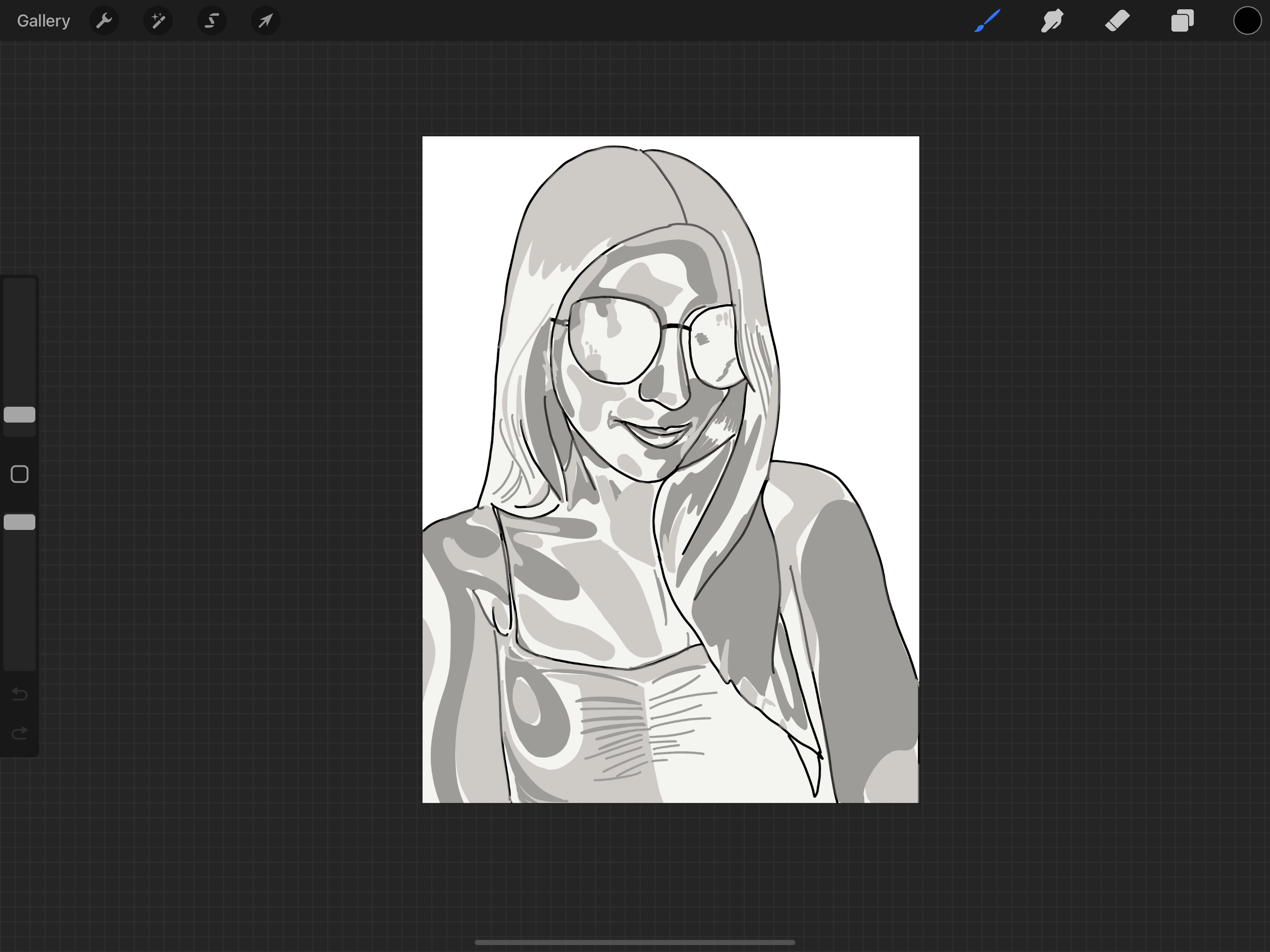Return to the Gallery

[44, 21]
